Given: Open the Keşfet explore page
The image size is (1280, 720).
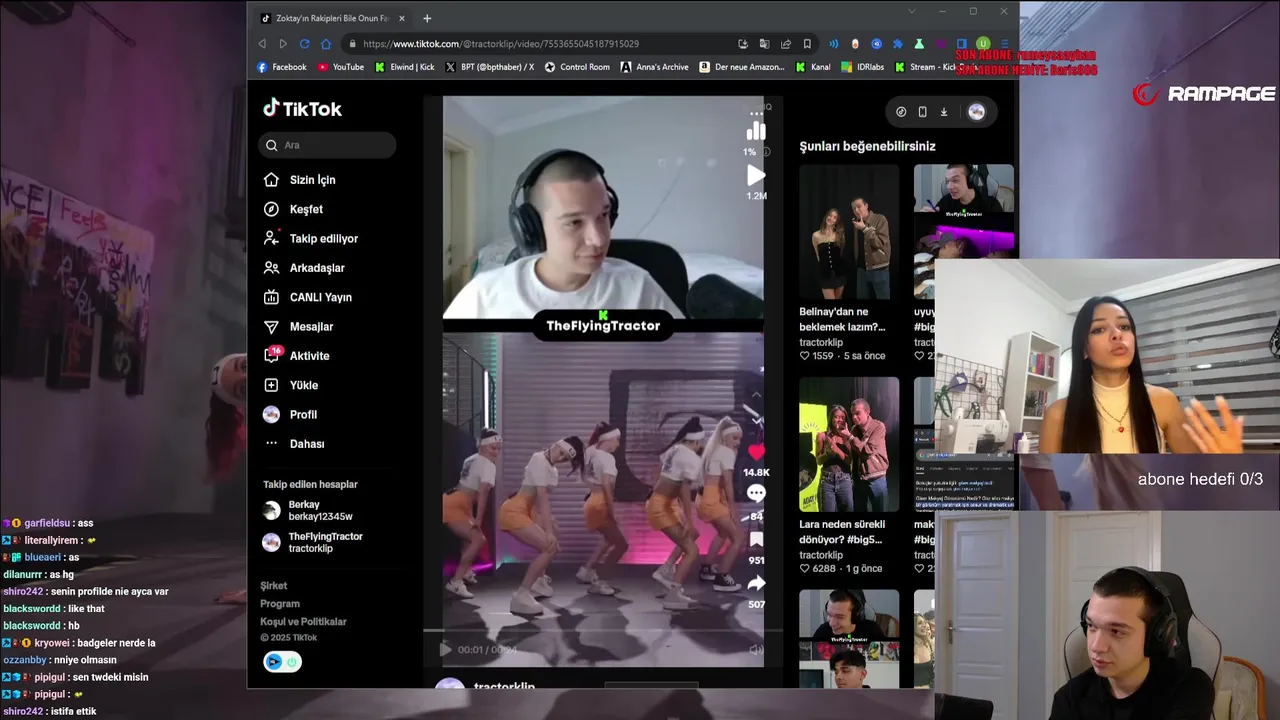Looking at the screenshot, I should [x=293, y=209].
